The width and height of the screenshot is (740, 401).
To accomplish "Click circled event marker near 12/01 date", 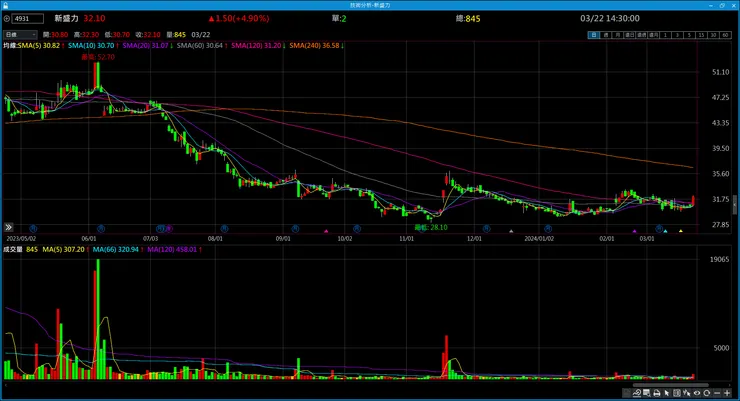I will pyautogui.click(x=486, y=228).
